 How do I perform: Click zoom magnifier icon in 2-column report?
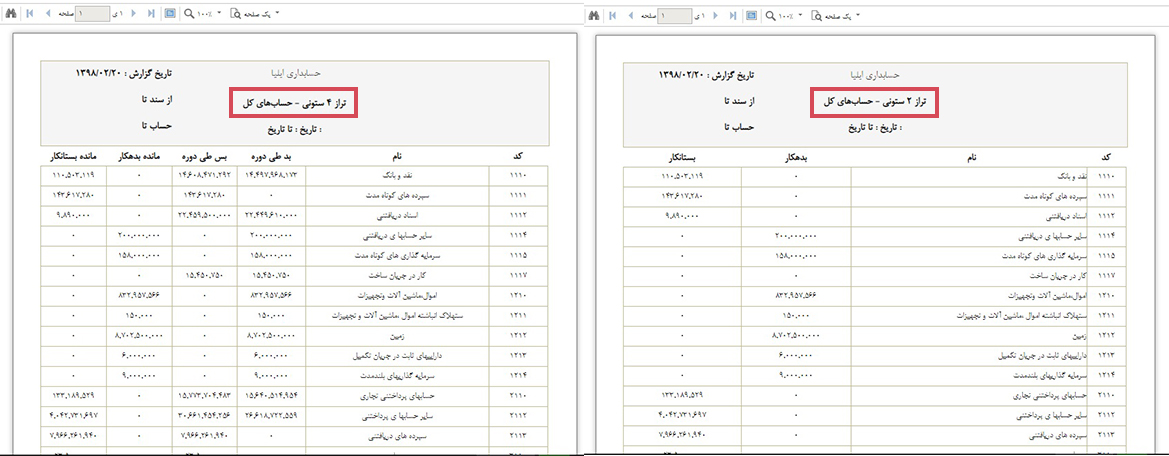(770, 14)
